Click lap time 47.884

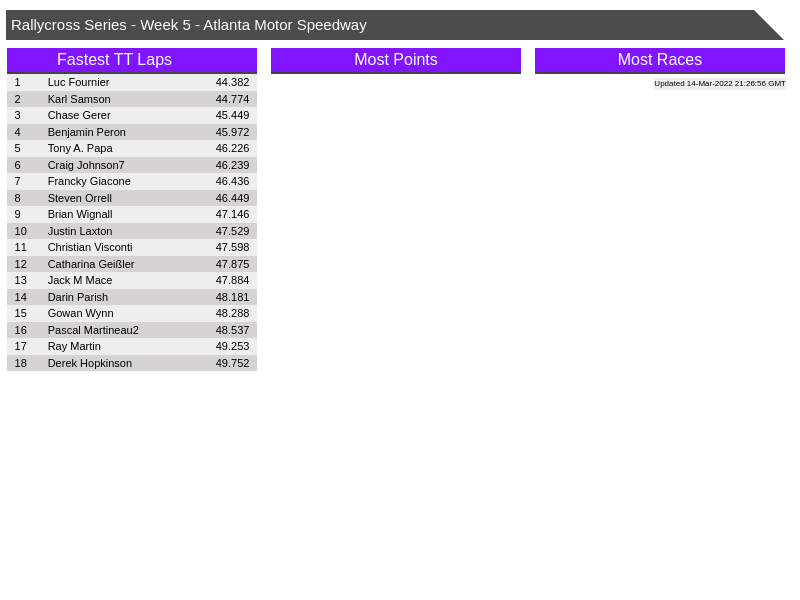tap(232, 280)
